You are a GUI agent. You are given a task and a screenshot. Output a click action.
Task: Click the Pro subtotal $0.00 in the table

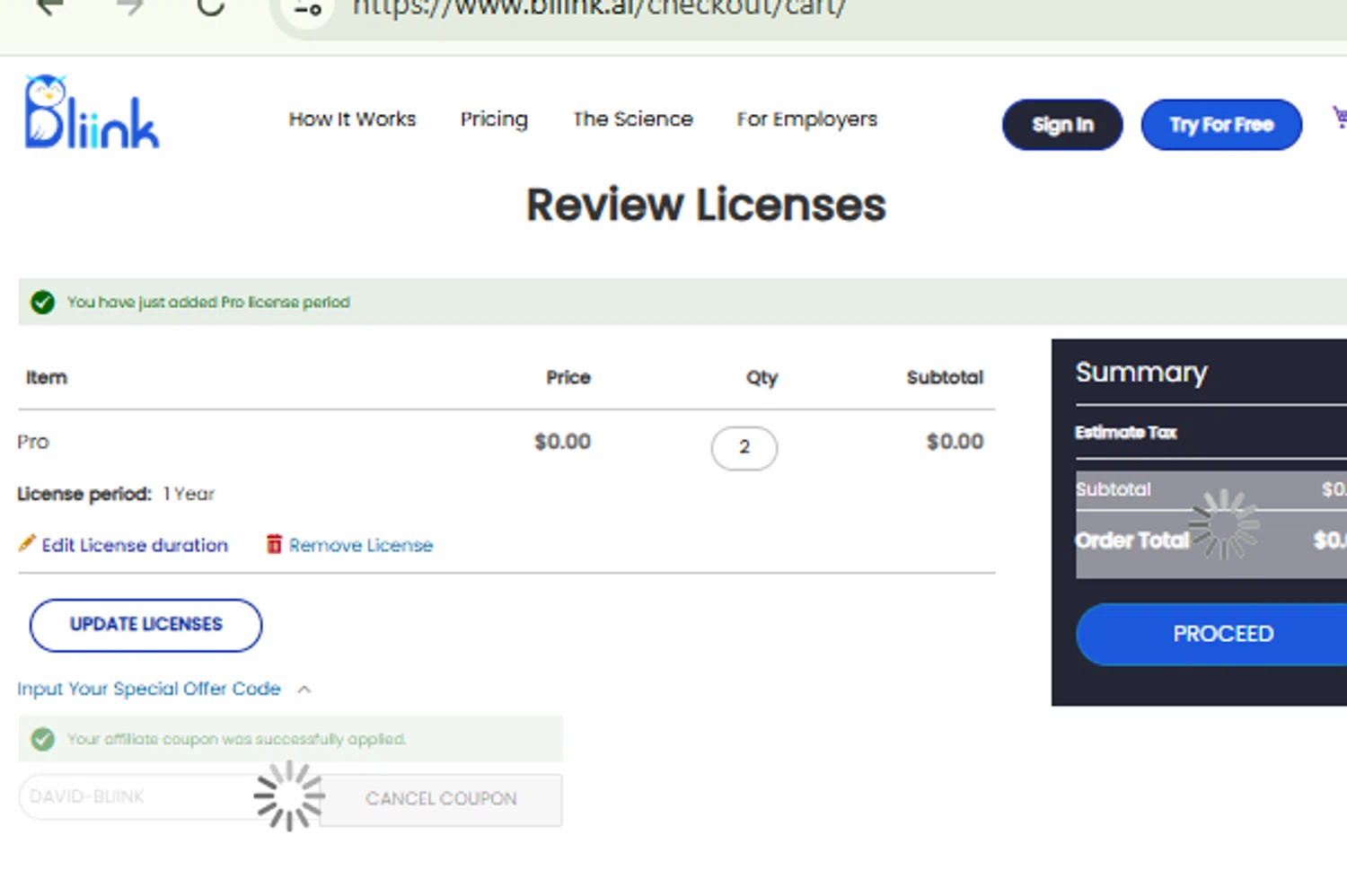coord(955,442)
